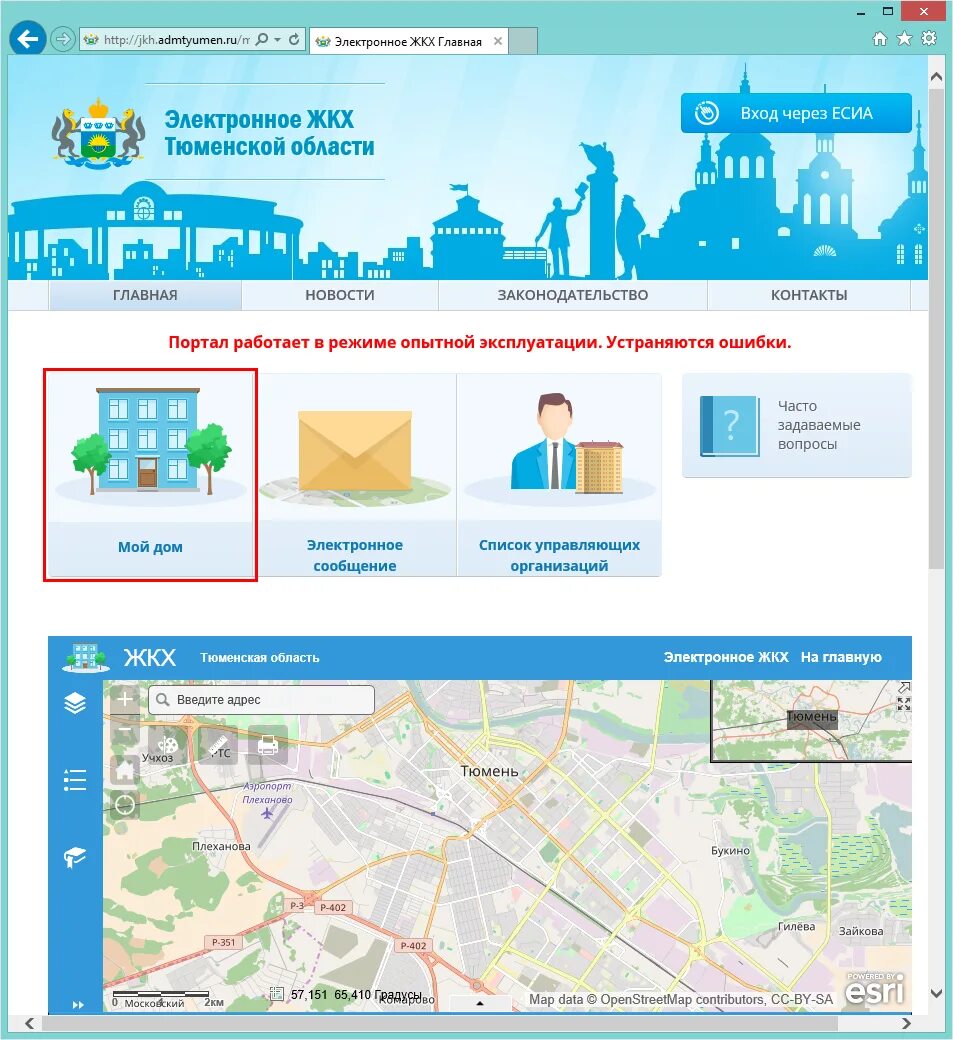The height and width of the screenshot is (1040, 953).
Task: Open the address bar dropdown arrow
Action: 278,40
